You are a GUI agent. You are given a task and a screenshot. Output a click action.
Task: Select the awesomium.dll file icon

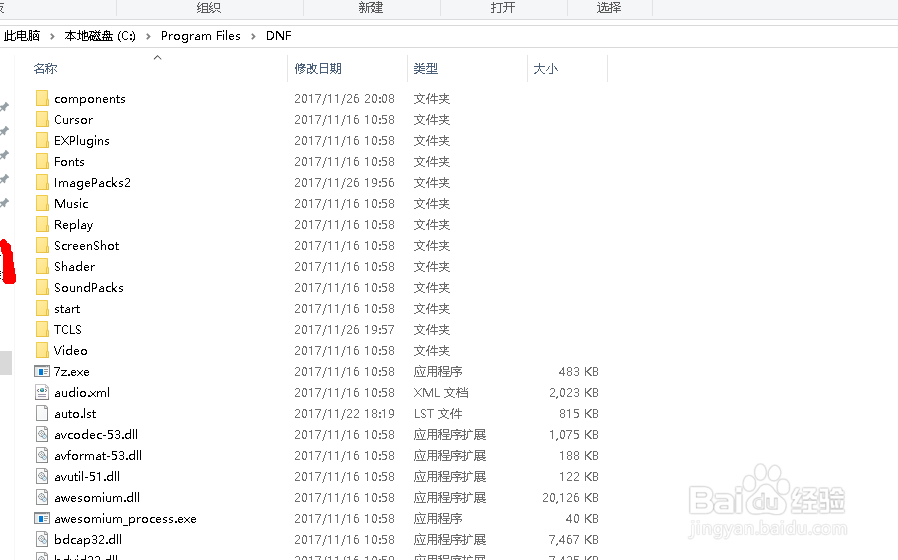click(42, 498)
